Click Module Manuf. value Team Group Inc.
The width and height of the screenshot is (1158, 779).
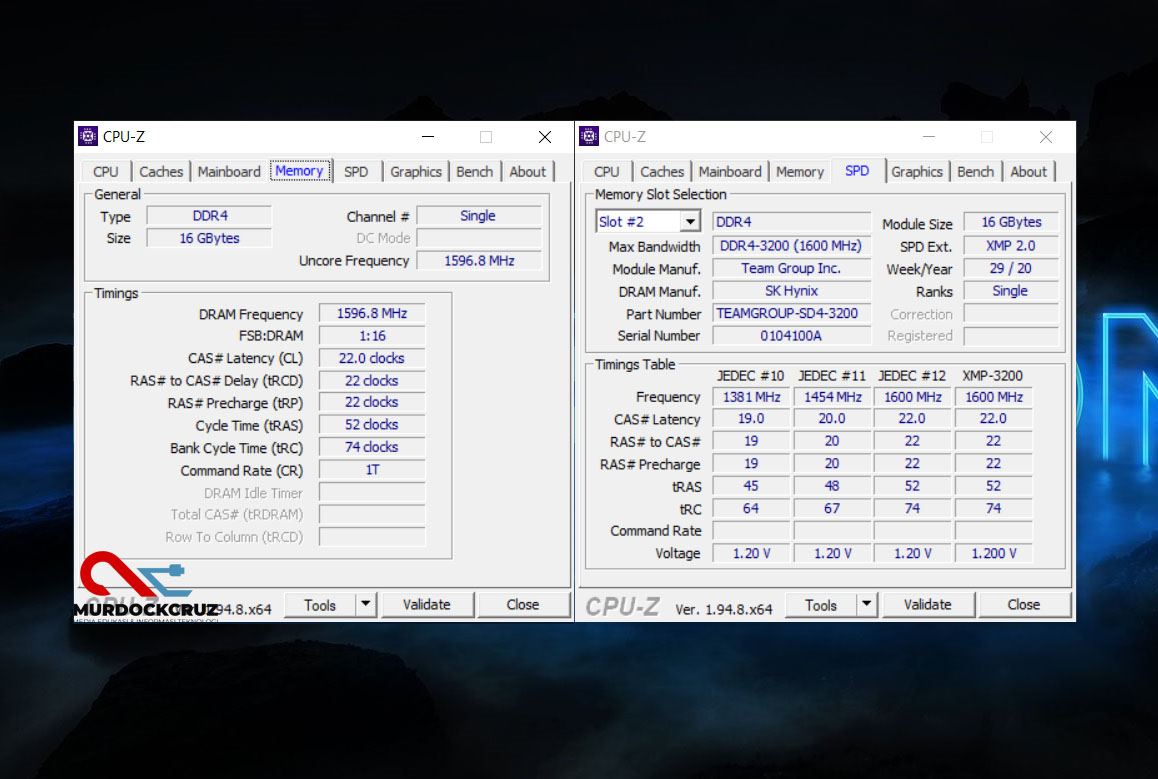pyautogui.click(x=791, y=268)
